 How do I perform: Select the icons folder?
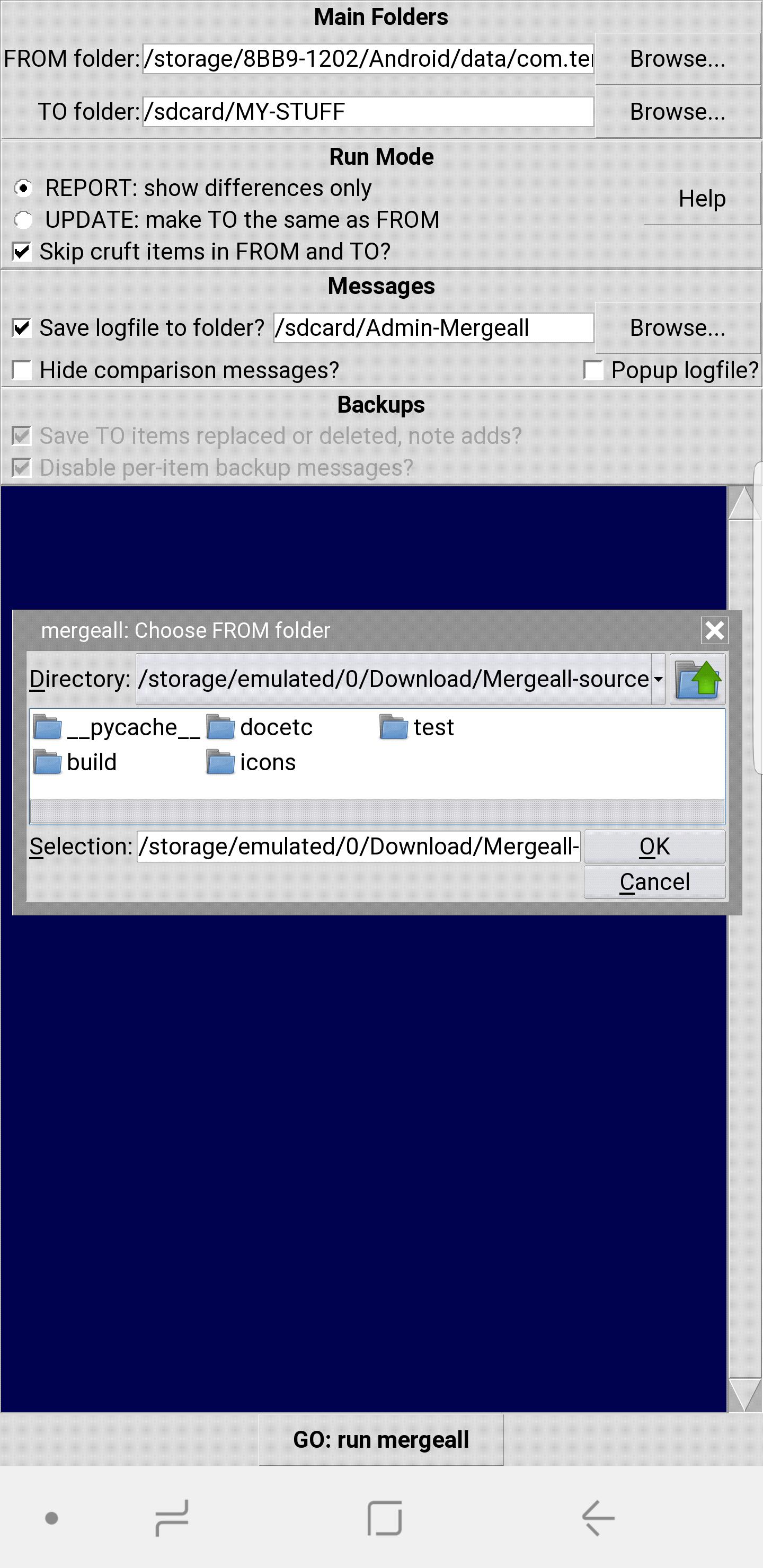(251, 762)
